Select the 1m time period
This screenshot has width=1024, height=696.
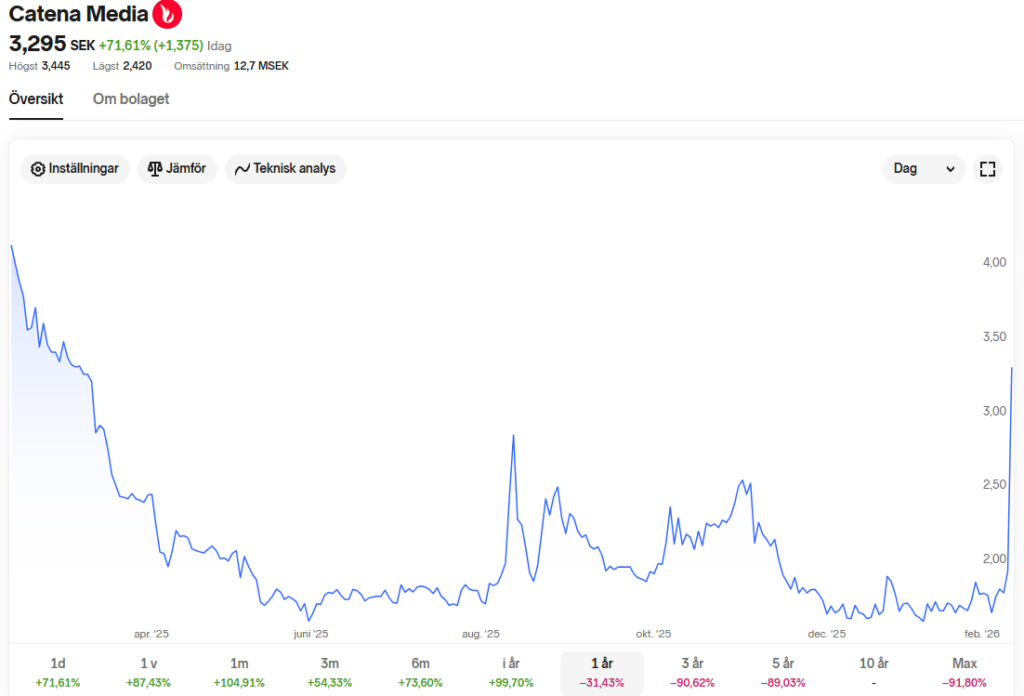tap(239, 672)
